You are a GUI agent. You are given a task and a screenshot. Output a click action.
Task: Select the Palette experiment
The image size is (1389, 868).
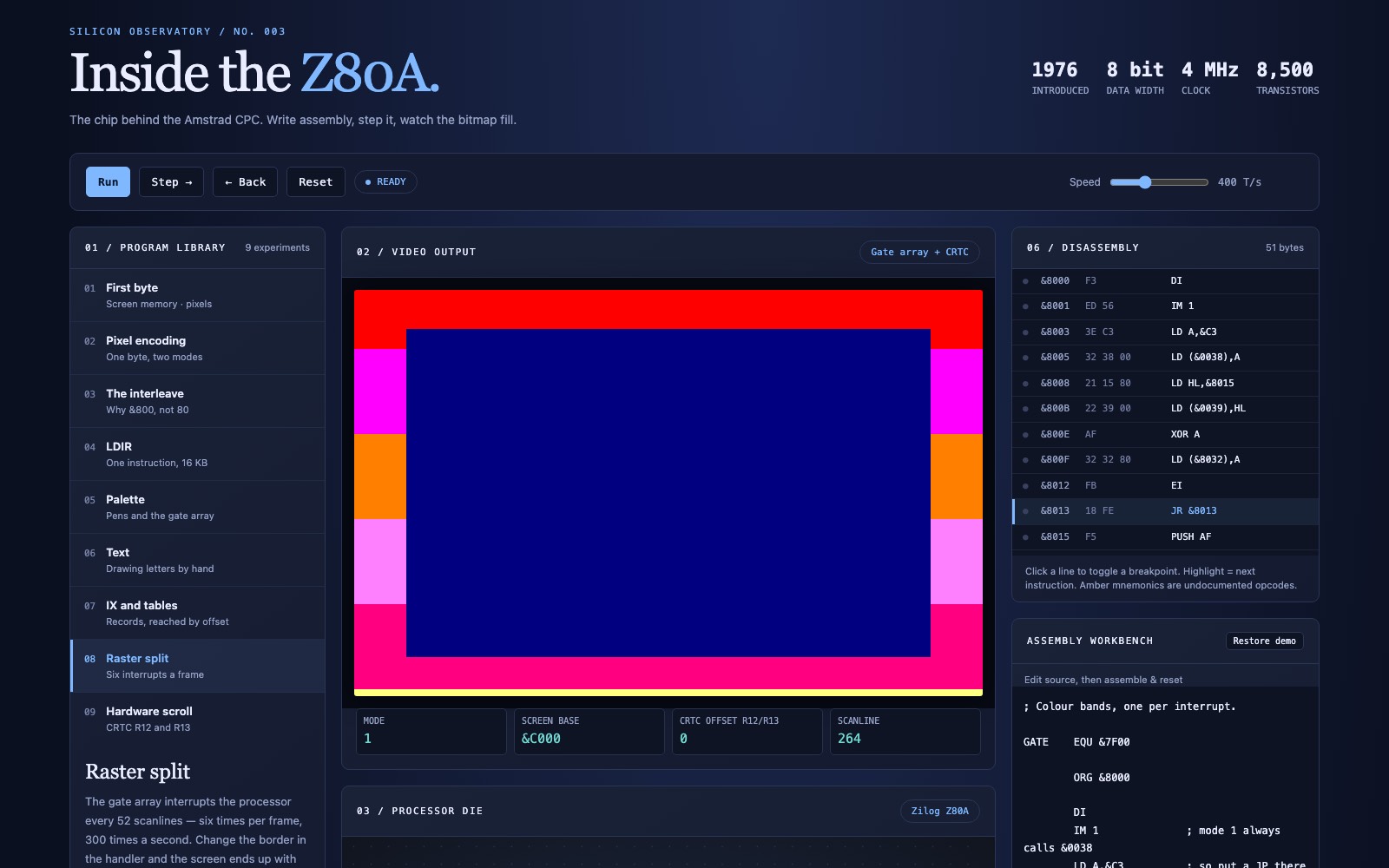pos(198,507)
